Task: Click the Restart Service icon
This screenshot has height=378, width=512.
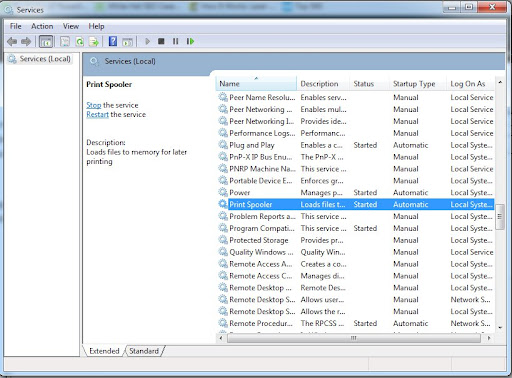Action: coord(190,41)
